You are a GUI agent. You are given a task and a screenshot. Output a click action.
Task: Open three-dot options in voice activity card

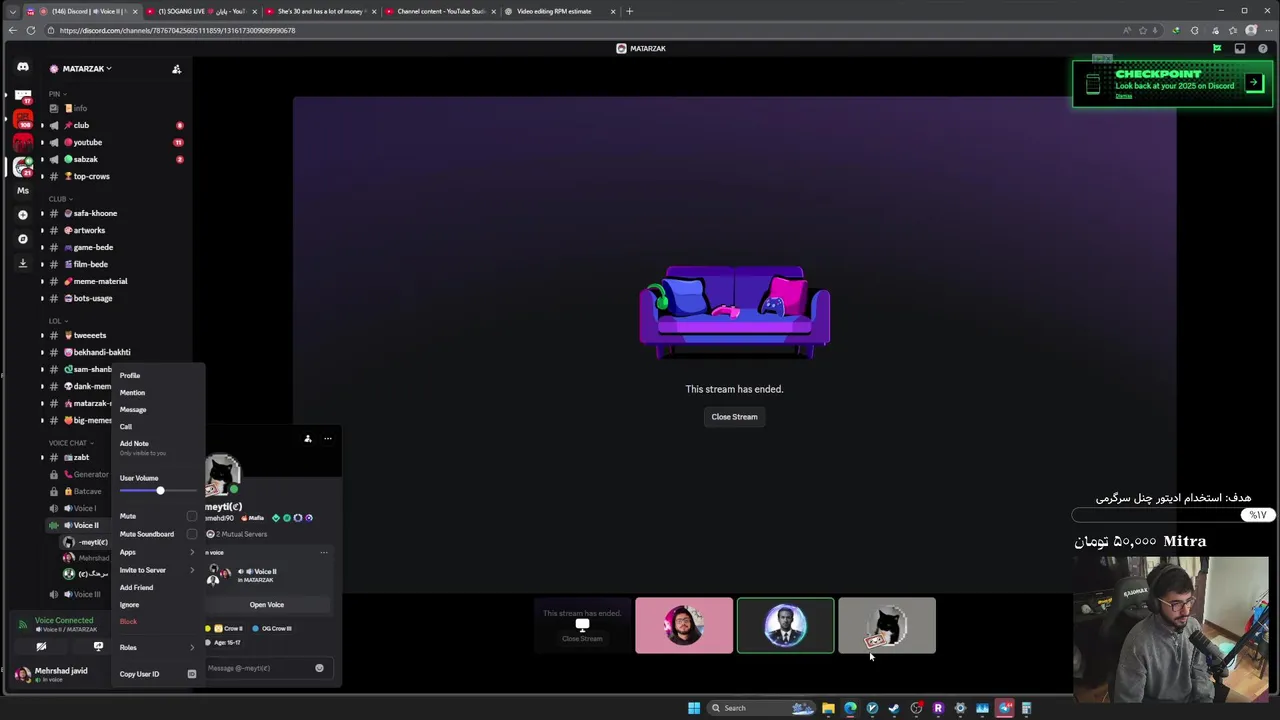pyautogui.click(x=323, y=552)
